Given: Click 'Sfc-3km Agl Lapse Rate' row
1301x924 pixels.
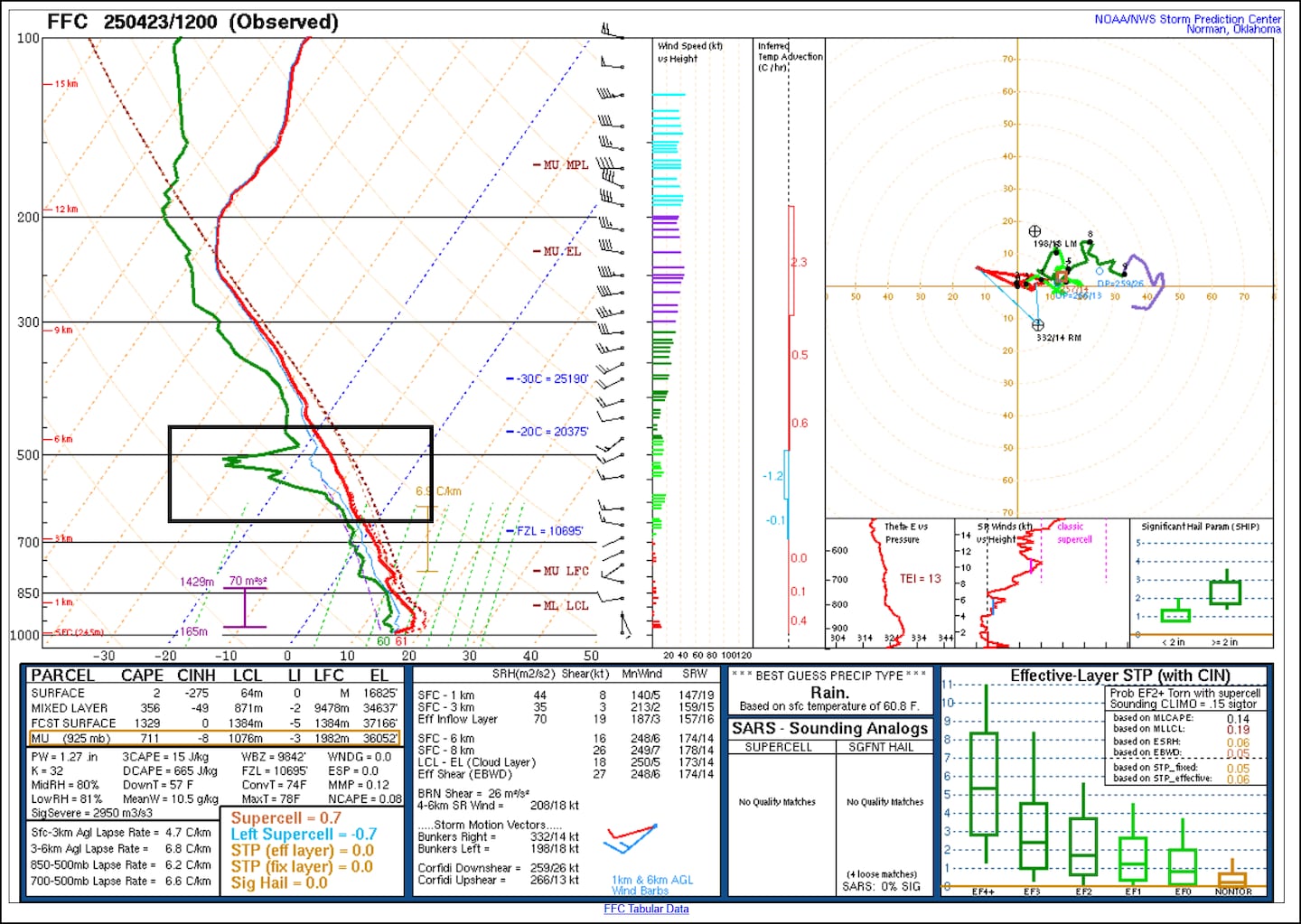Looking at the screenshot, I should point(121,833).
